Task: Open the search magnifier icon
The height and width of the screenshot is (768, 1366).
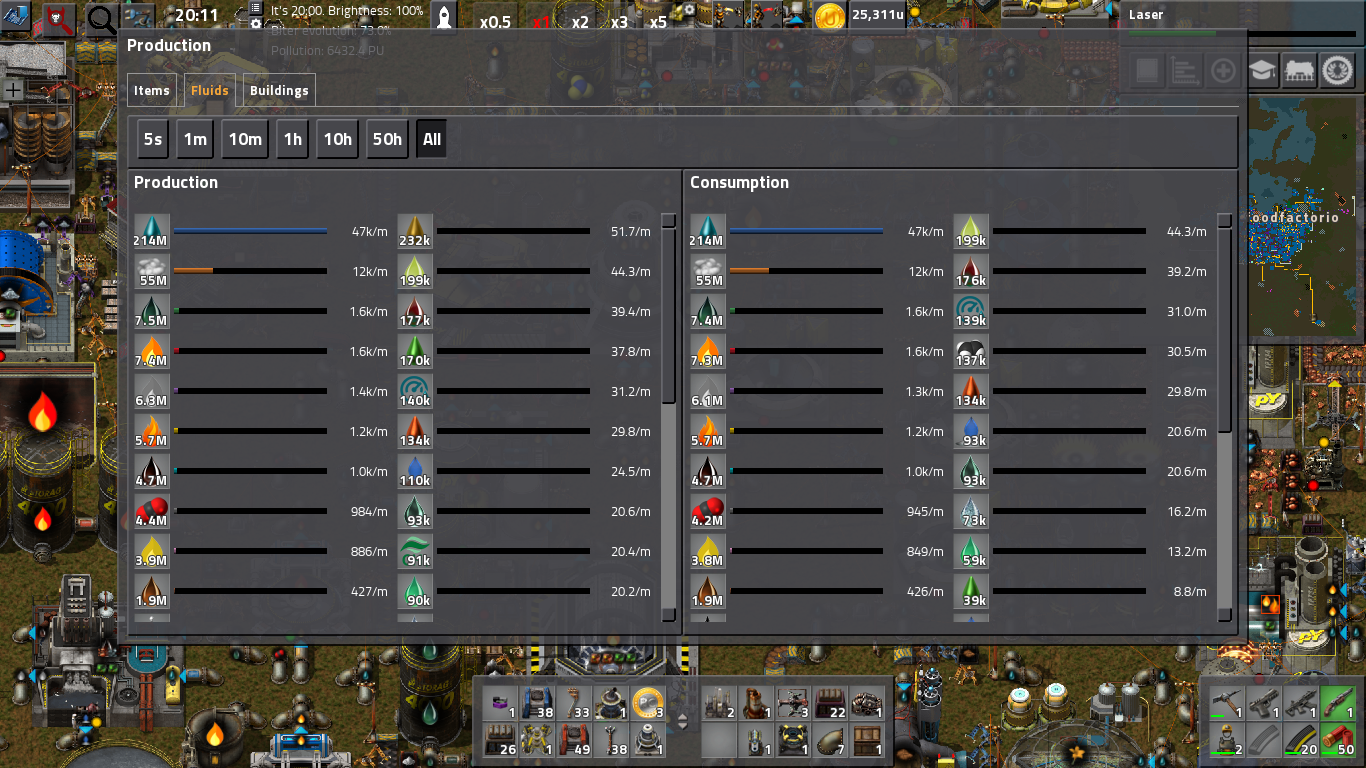Action: pyautogui.click(x=101, y=19)
